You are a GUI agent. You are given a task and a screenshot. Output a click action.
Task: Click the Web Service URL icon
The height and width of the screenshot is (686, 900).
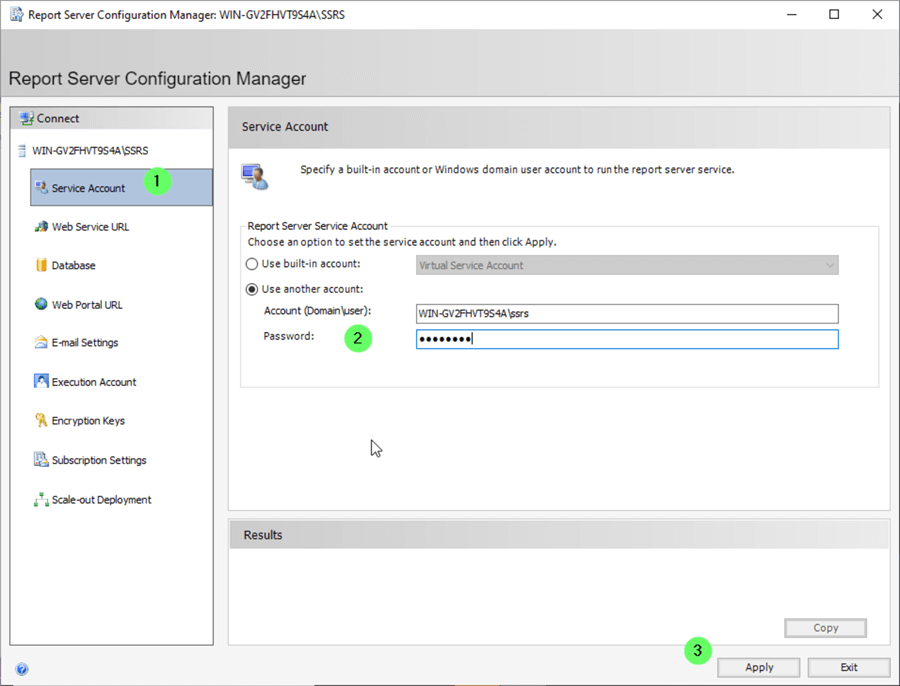click(x=41, y=227)
